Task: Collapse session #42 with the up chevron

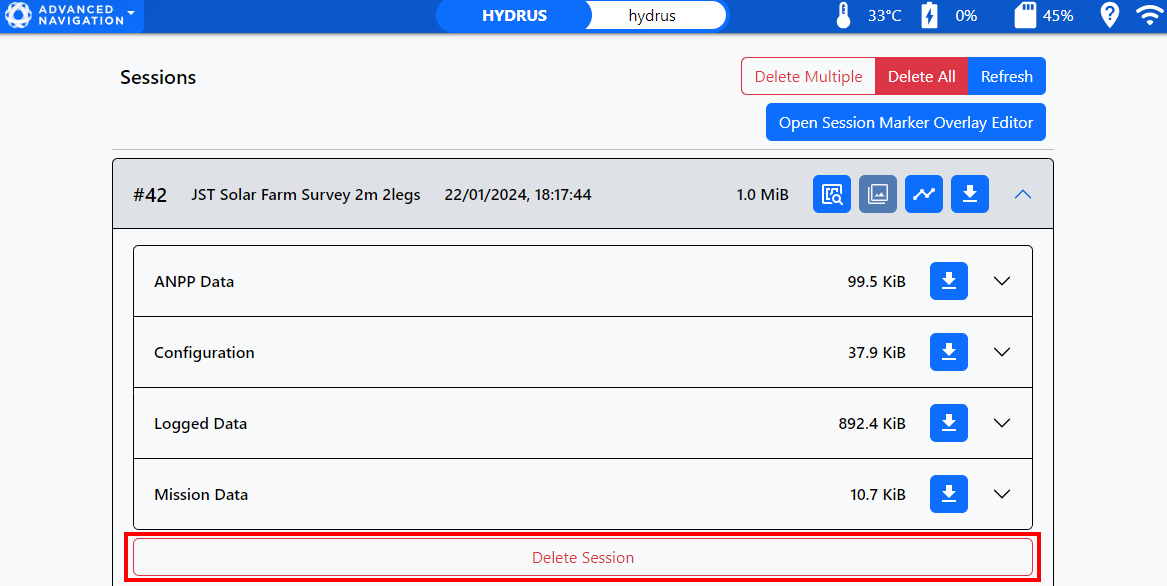Action: [x=1022, y=194]
